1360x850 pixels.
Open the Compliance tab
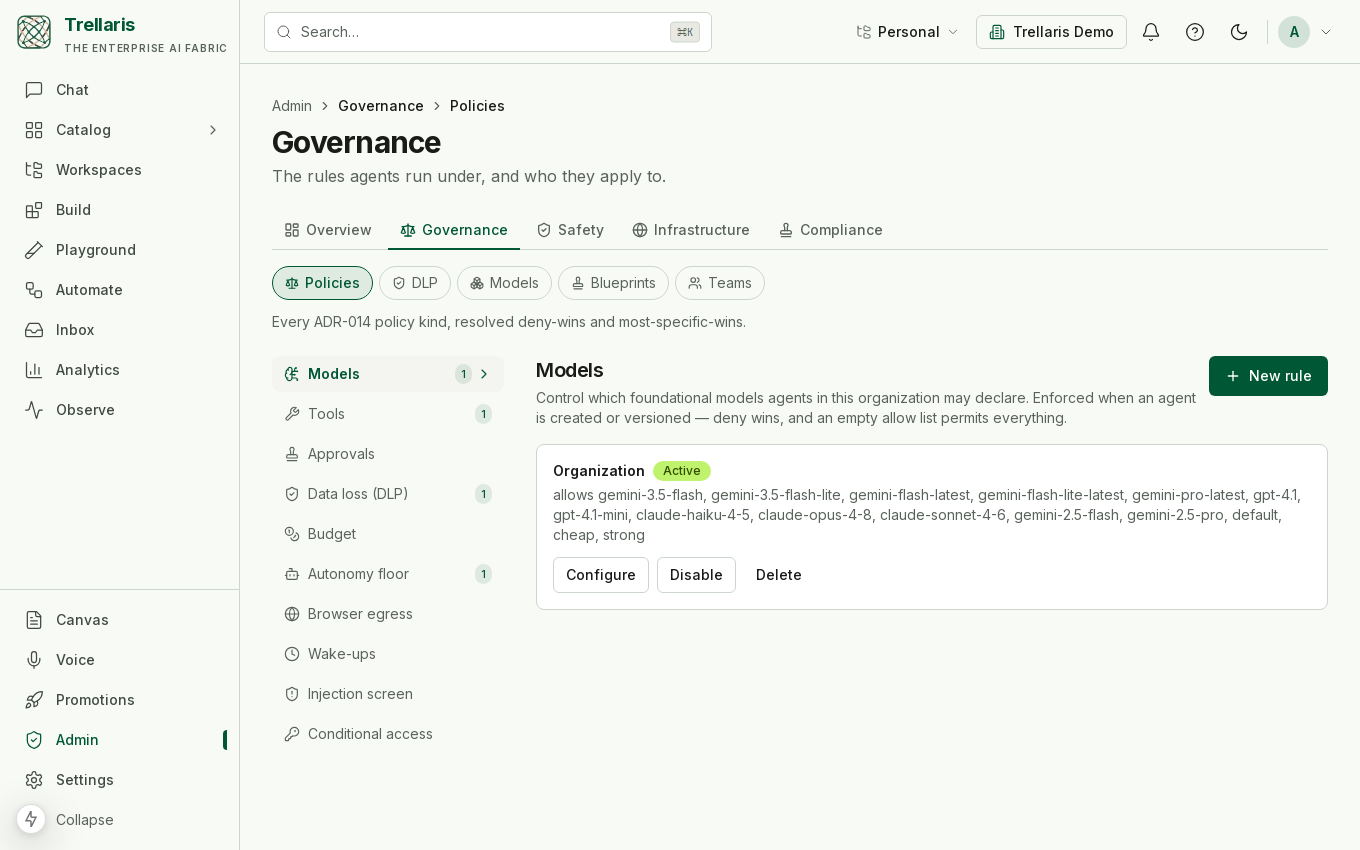tap(831, 230)
